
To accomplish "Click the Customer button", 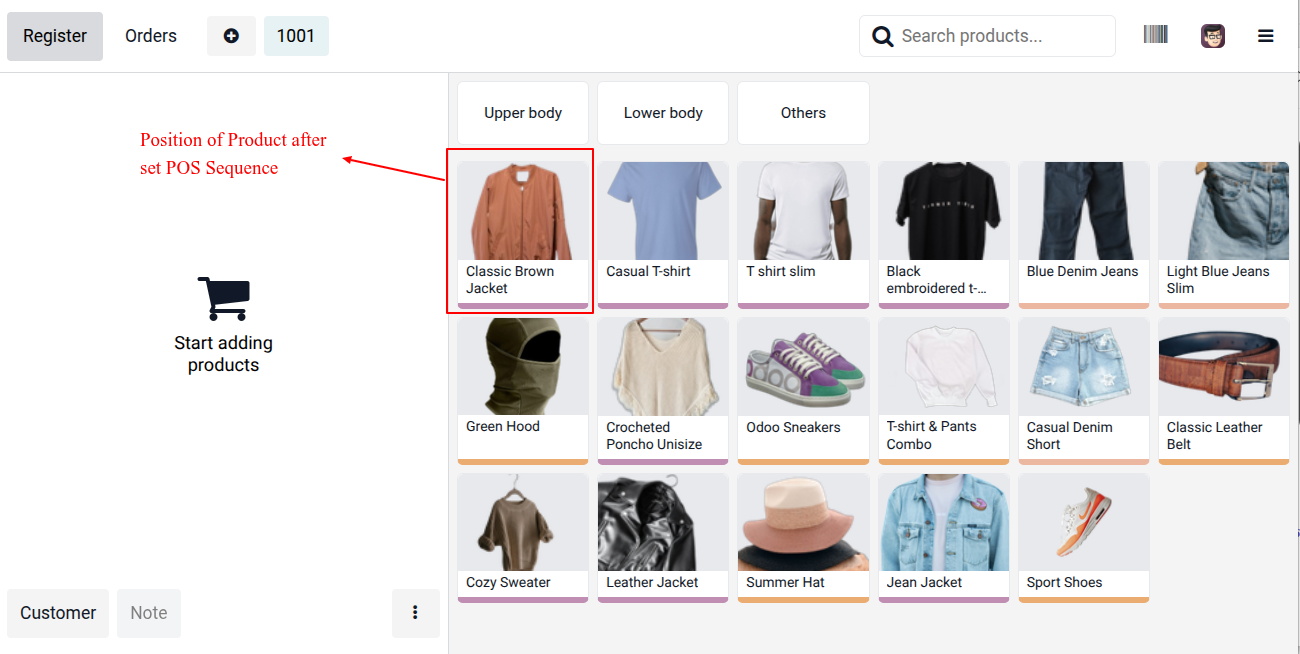I will [57, 613].
